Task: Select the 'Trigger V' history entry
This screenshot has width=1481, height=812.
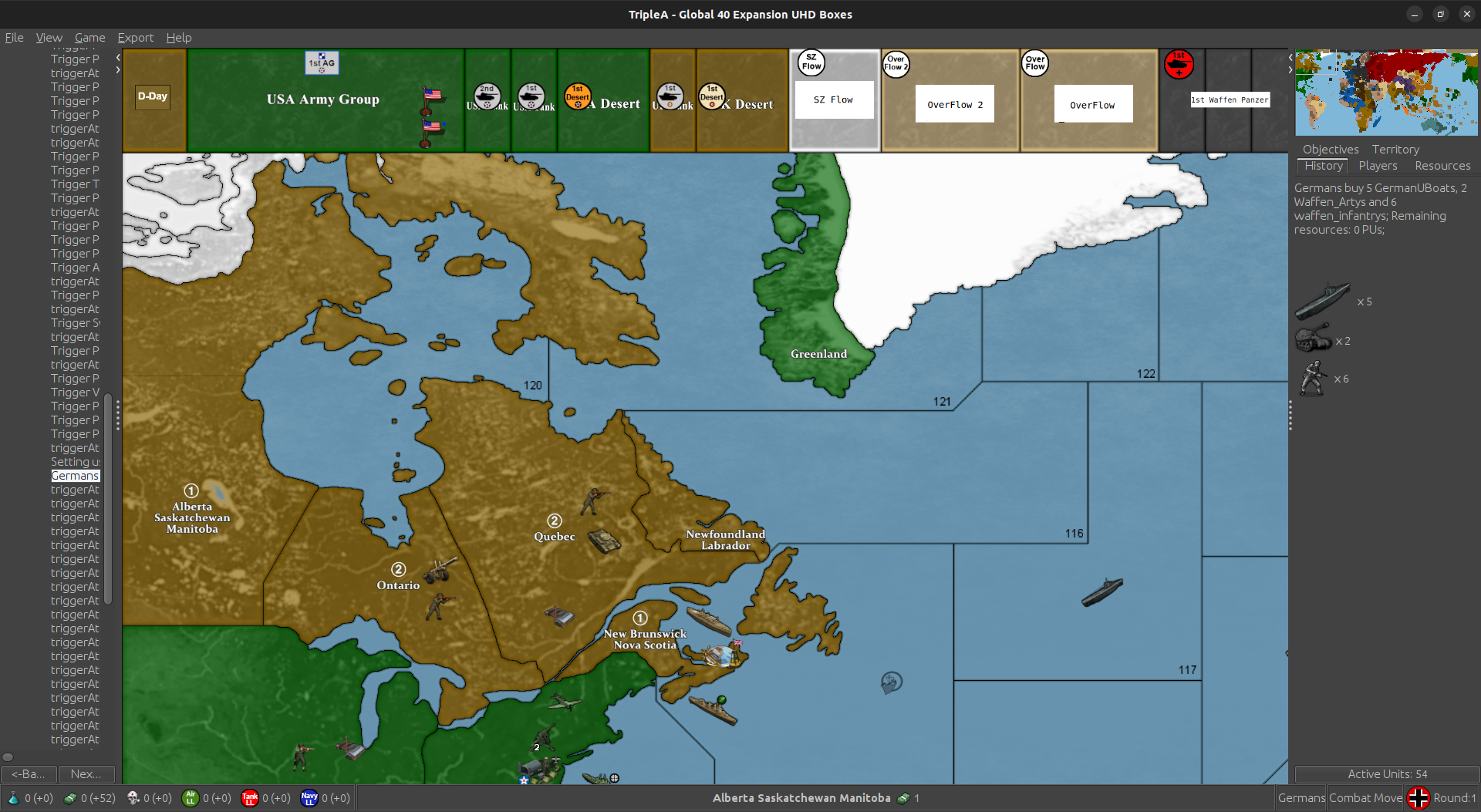Action: [x=75, y=393]
